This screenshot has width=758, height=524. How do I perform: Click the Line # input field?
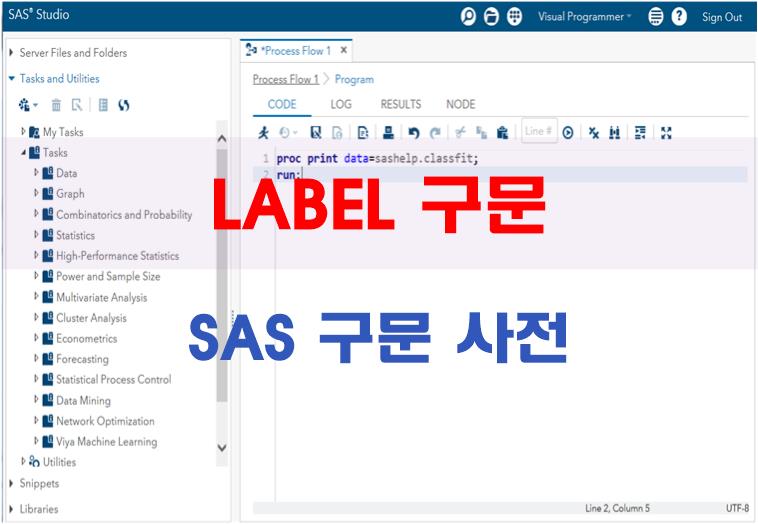click(x=539, y=131)
